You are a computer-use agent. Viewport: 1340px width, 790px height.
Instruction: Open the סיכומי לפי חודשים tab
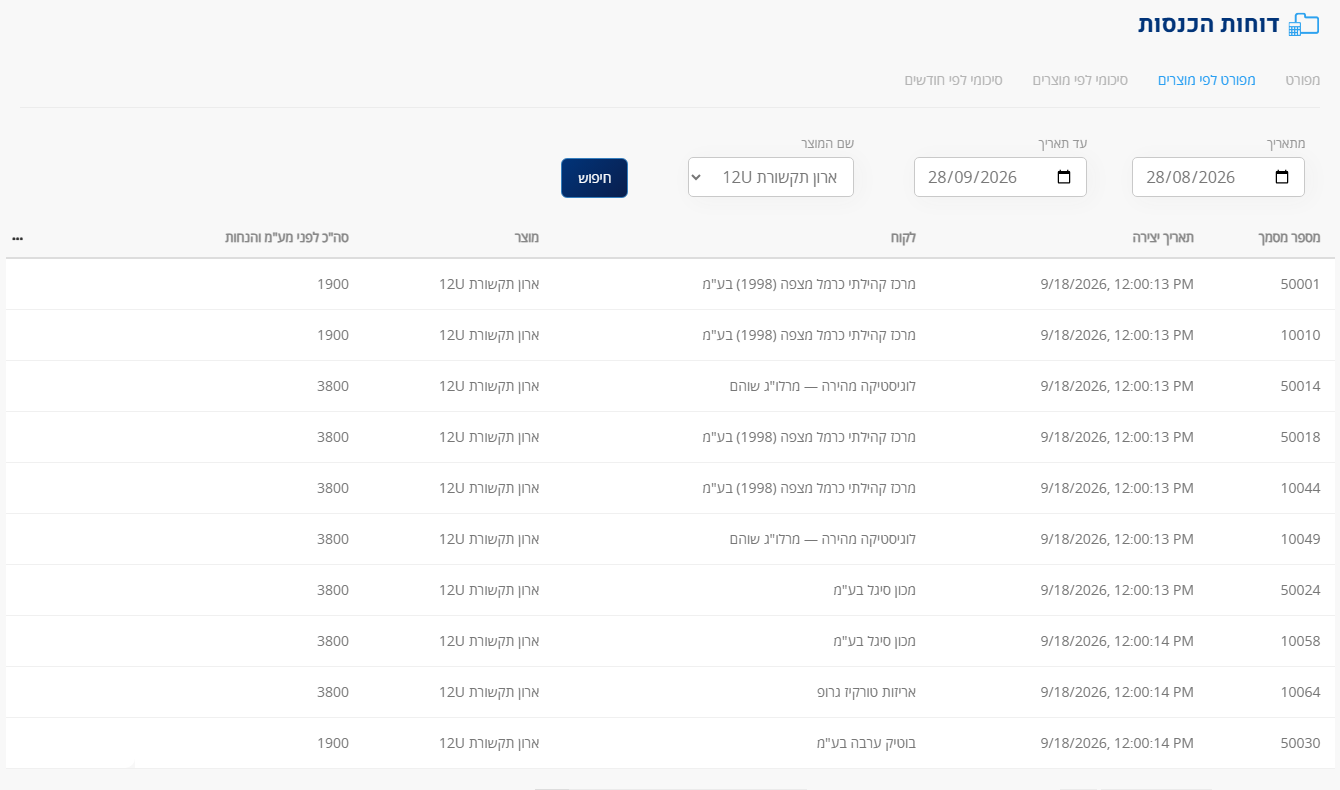[954, 79]
